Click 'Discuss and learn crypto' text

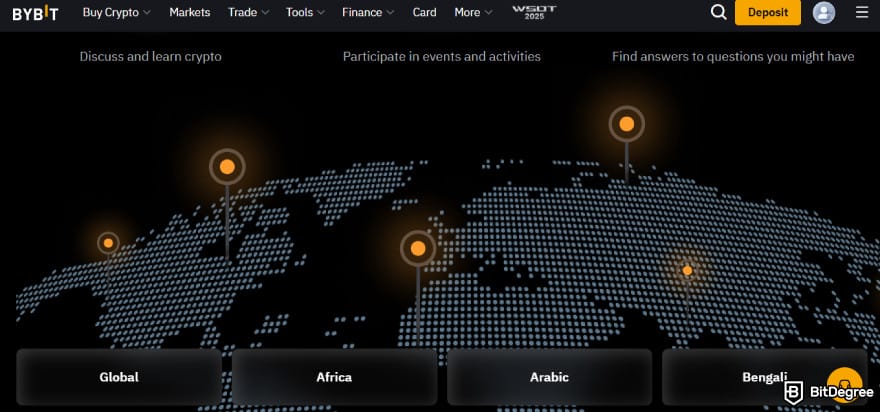(x=150, y=57)
